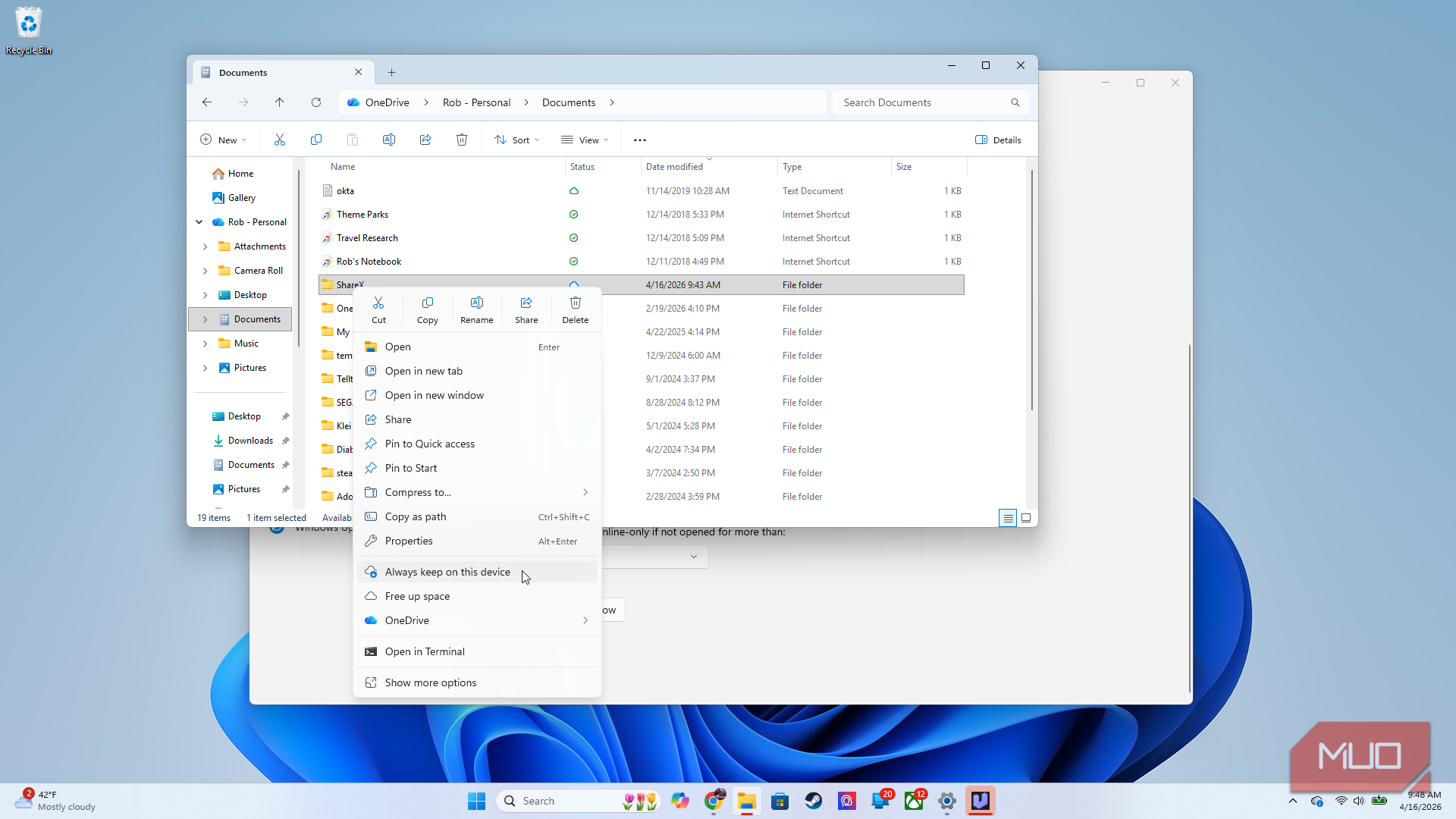
Task: Click the Search Documents field
Action: [931, 102]
